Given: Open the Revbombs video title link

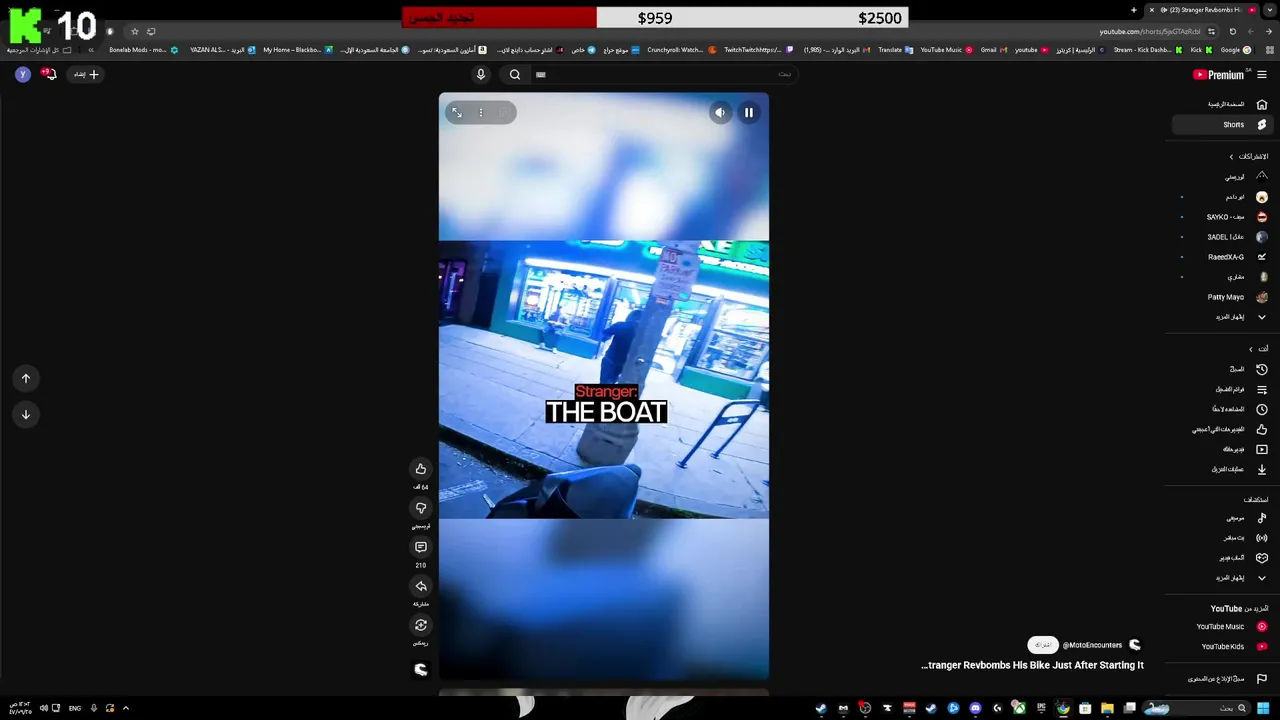Looking at the screenshot, I should pos(1032,665).
